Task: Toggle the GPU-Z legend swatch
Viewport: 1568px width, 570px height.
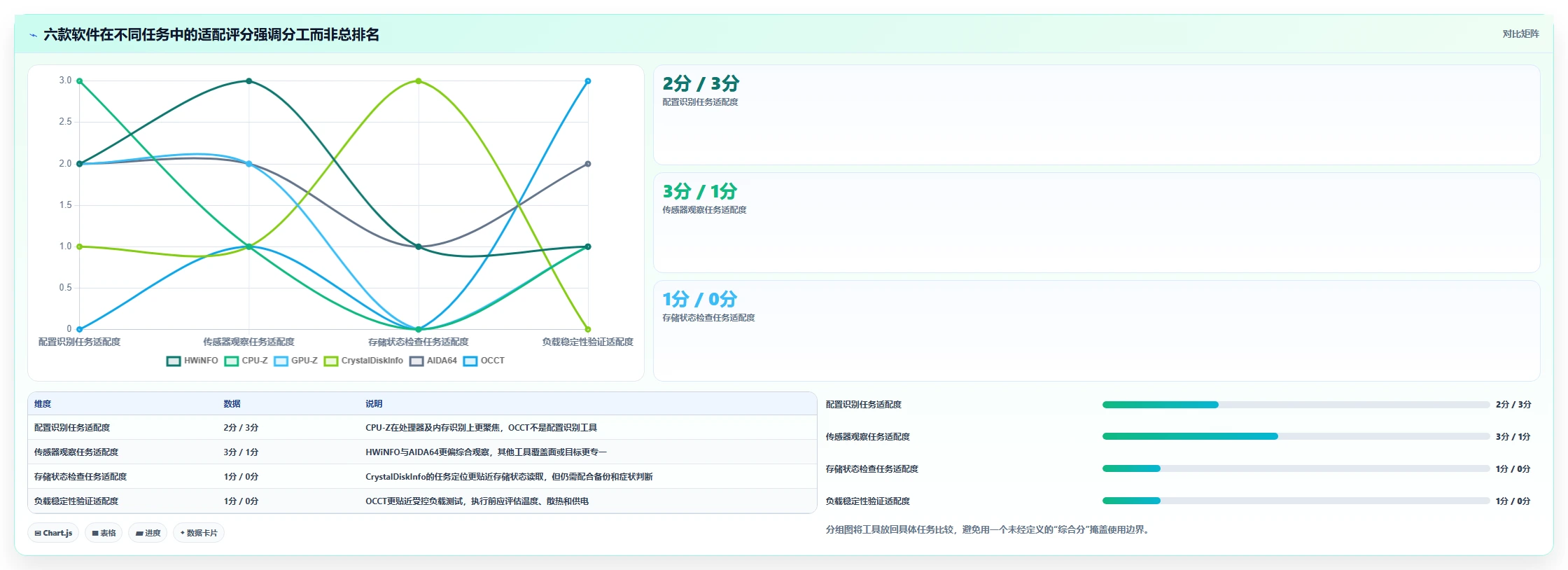Action: click(281, 361)
